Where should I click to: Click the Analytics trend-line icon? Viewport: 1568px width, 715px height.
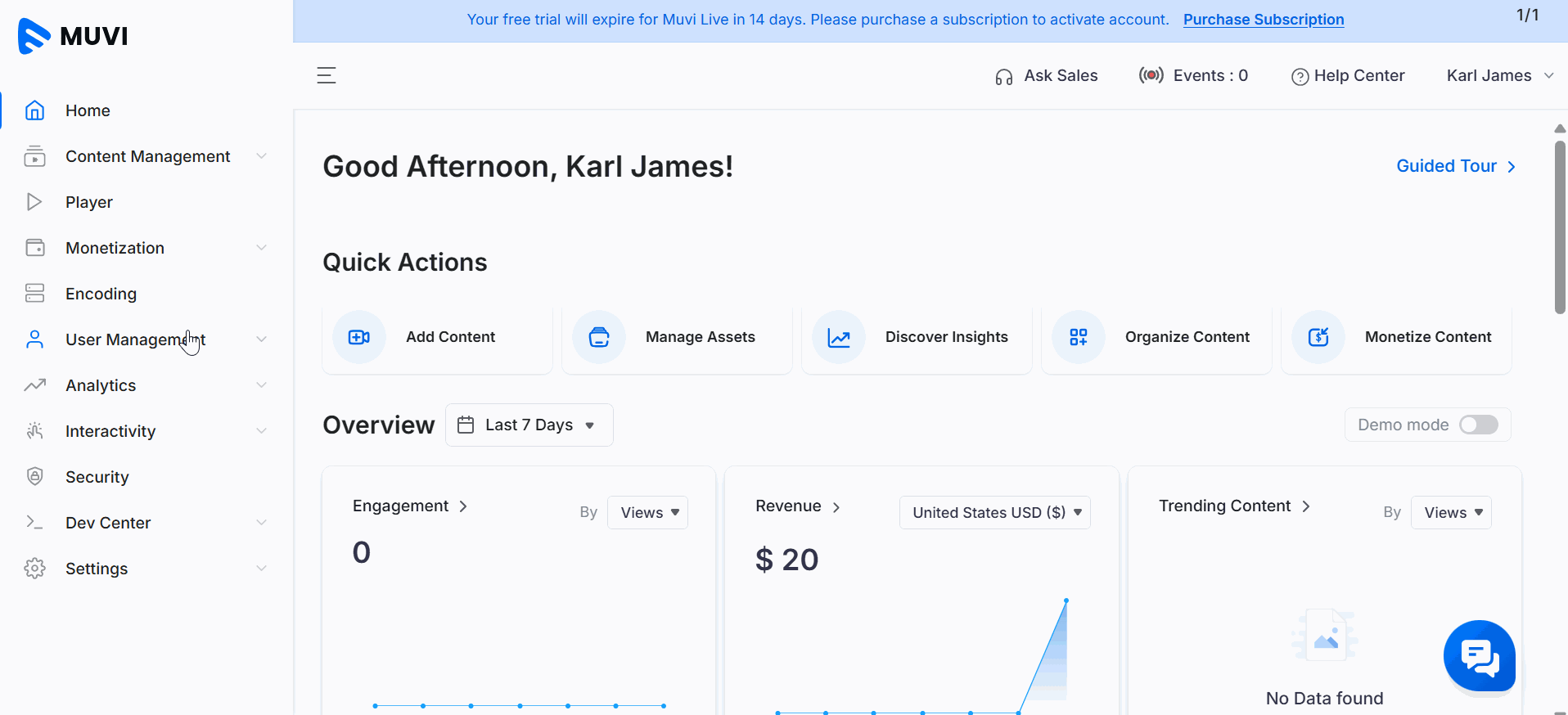point(34,385)
